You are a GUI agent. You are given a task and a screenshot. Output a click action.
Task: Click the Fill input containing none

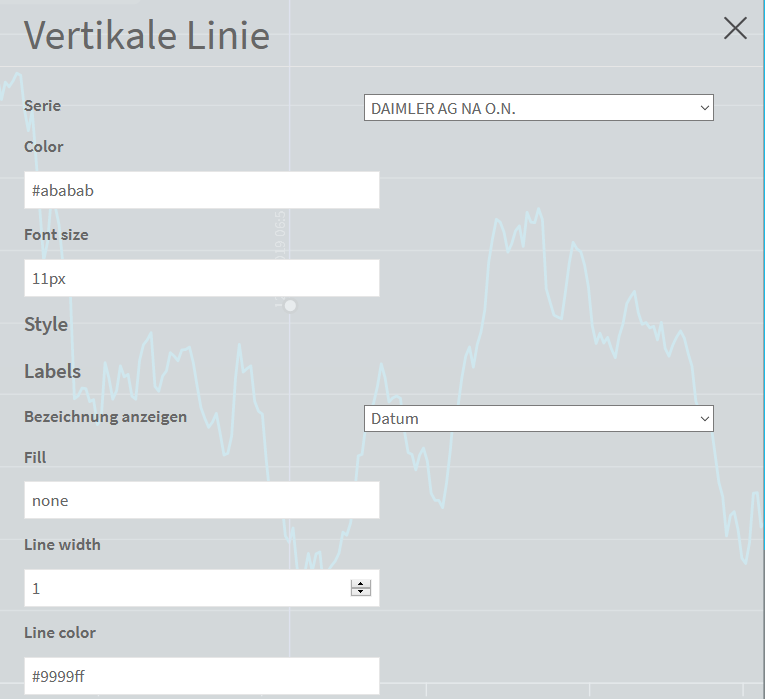201,500
